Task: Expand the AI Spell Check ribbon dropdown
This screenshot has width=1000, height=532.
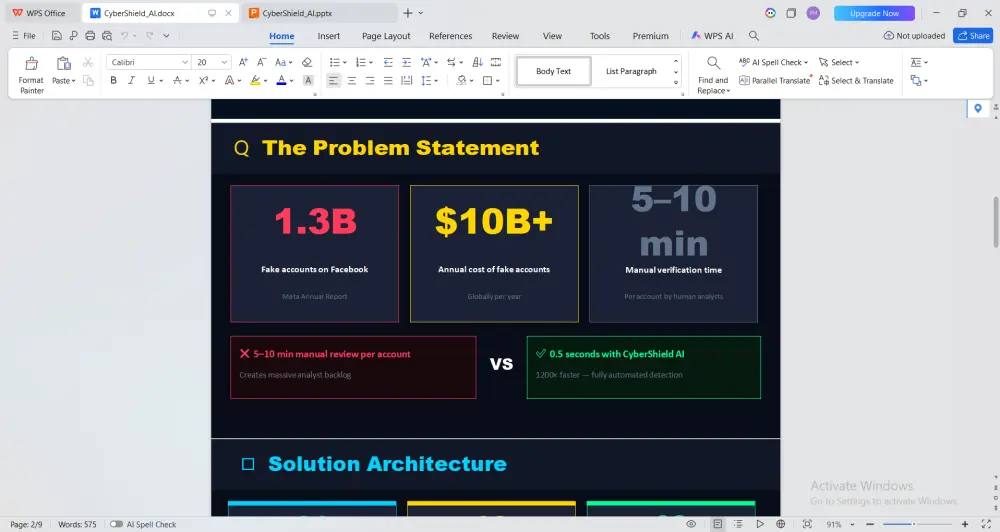Action: 806,63
